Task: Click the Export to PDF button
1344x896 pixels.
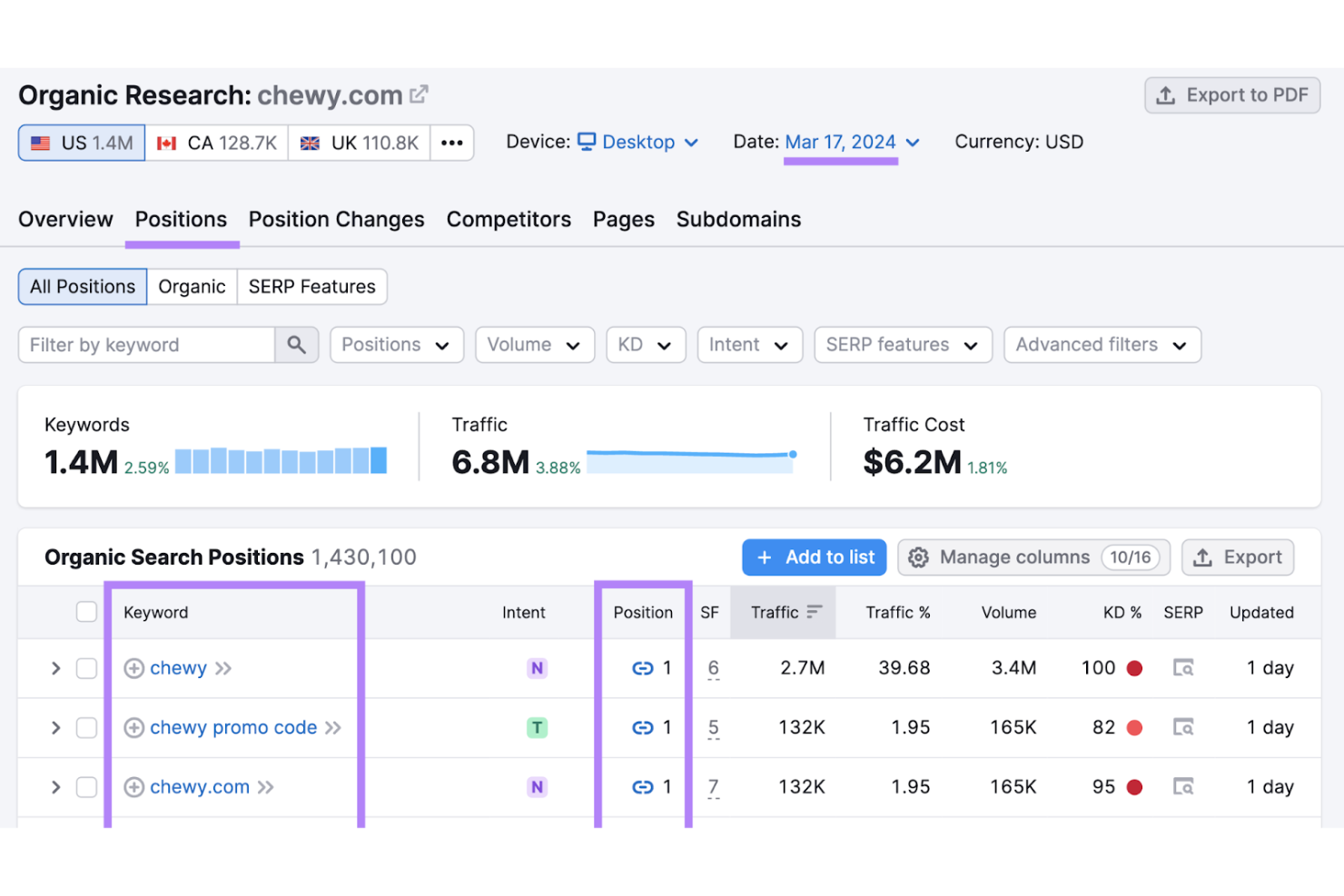Action: (1232, 95)
